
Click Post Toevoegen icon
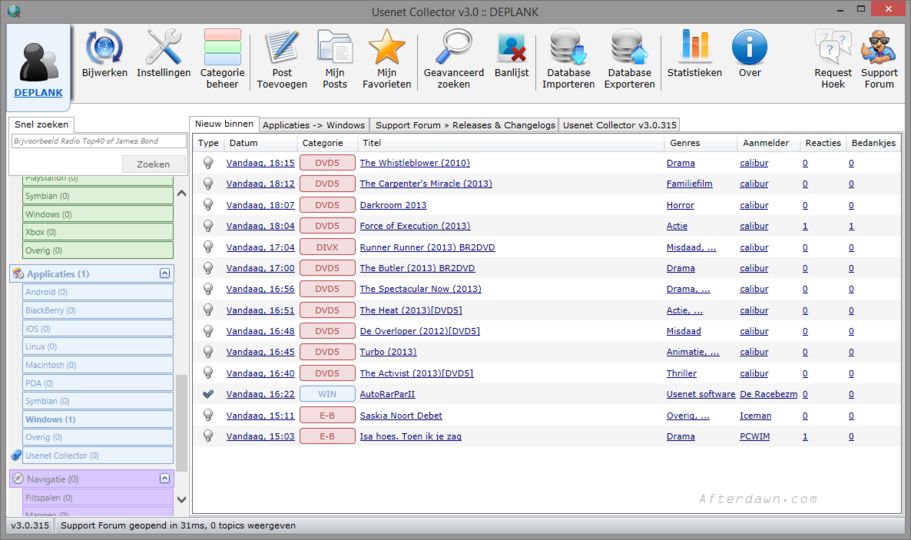282,47
